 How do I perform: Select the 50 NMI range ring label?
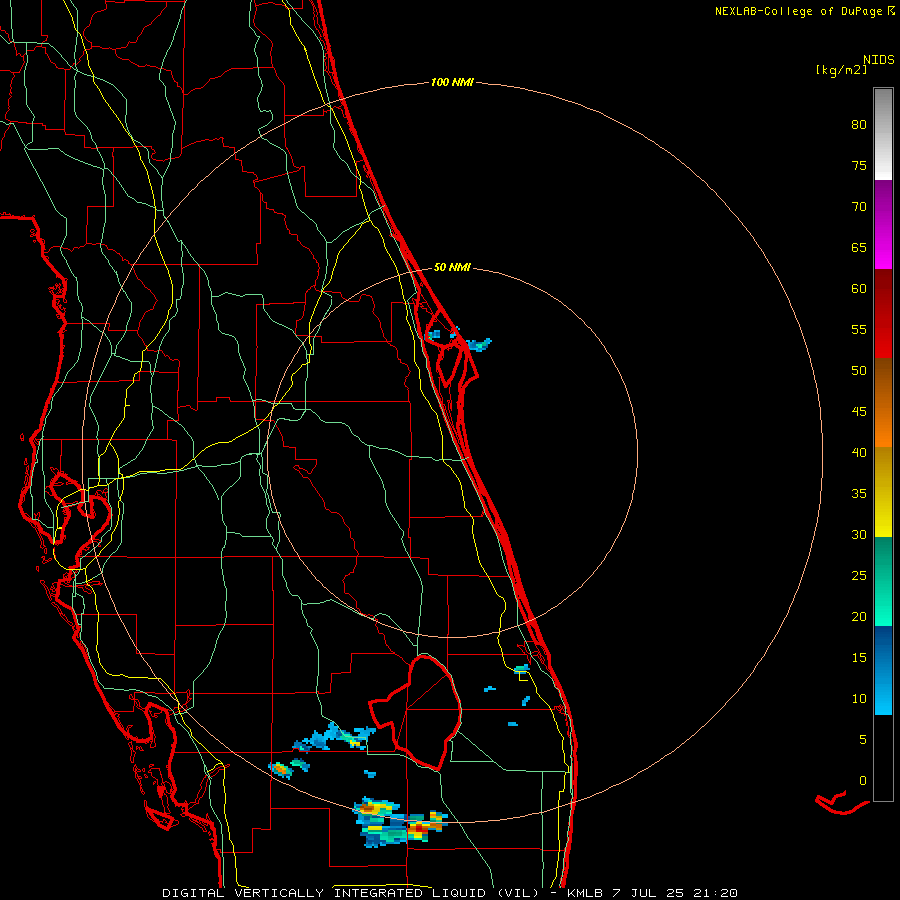[452, 267]
